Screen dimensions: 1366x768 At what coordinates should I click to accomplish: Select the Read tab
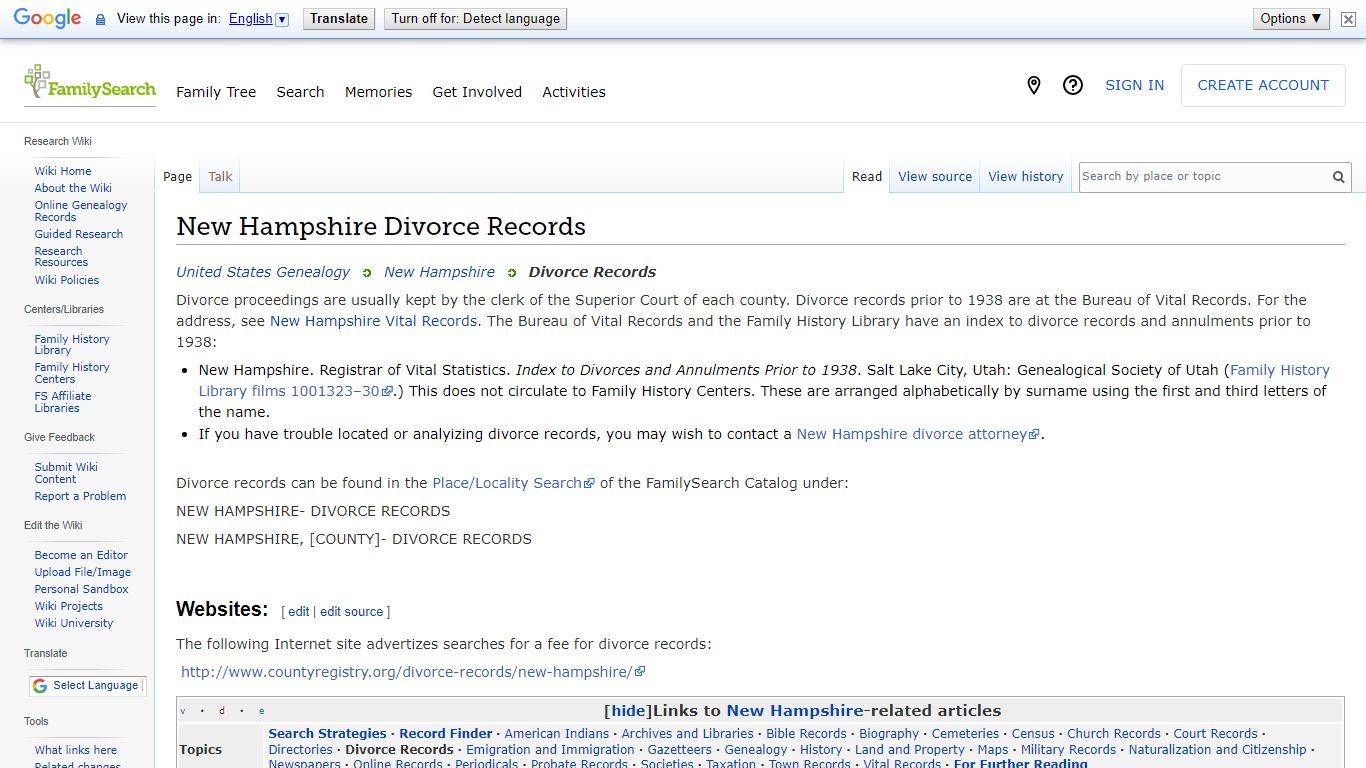[867, 177]
